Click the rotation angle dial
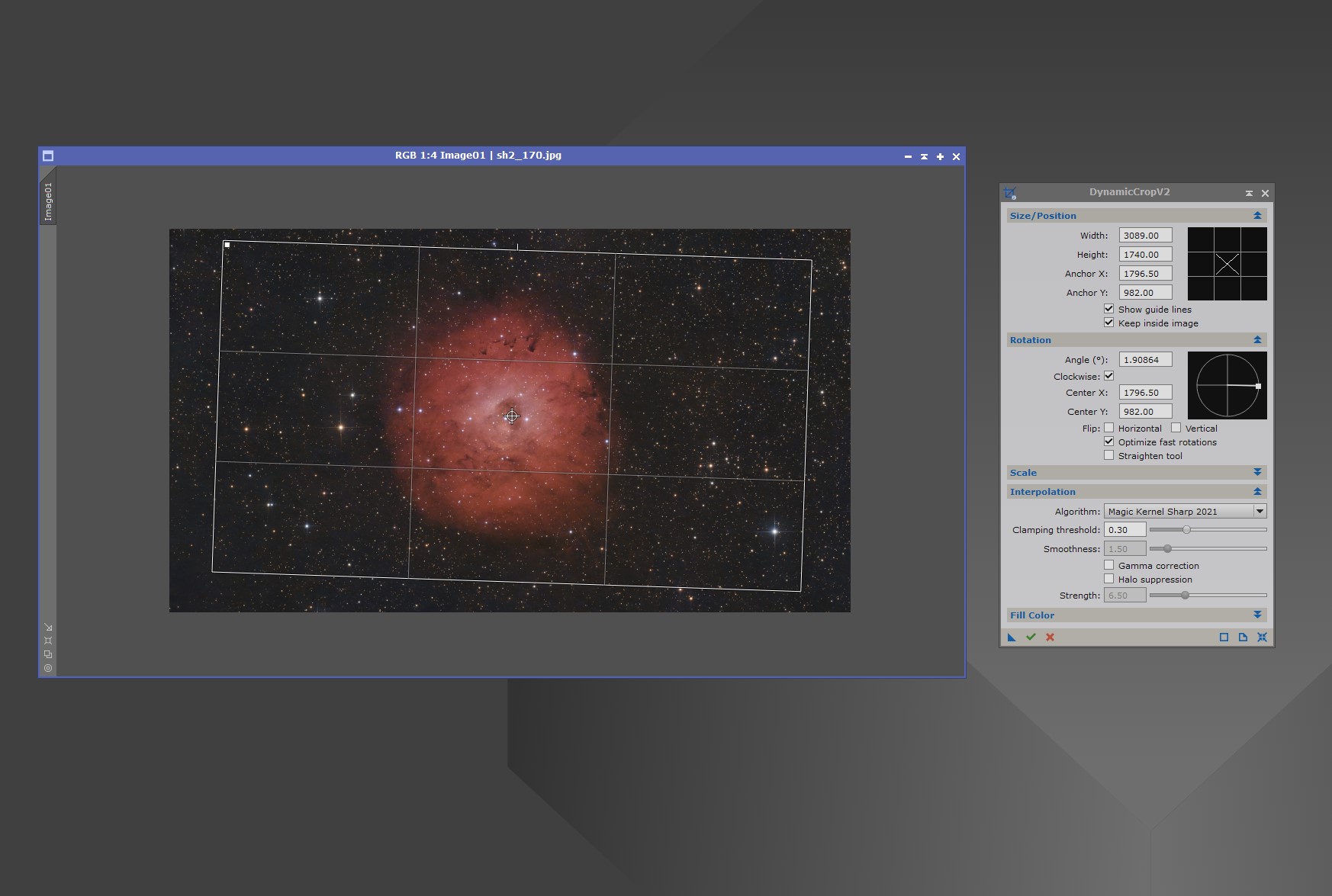The image size is (1332, 896). pos(1227,385)
